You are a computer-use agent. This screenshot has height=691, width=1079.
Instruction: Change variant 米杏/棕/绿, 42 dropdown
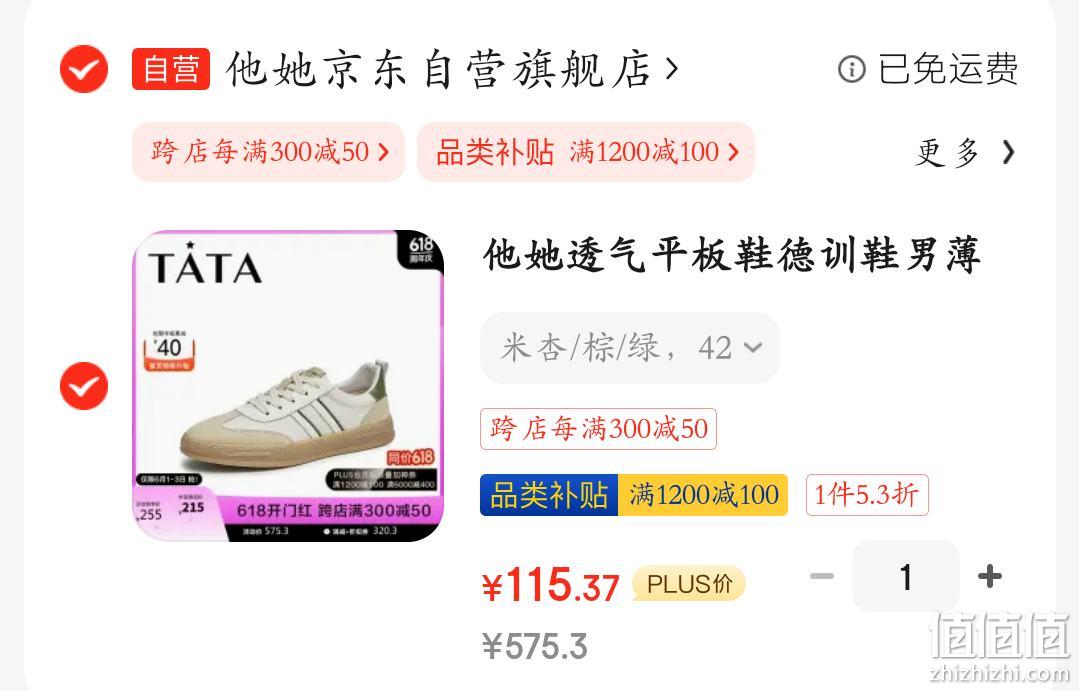[630, 348]
